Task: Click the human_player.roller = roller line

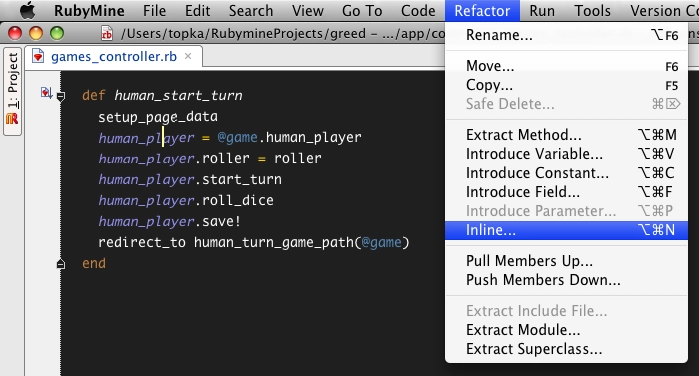Action: 210,158
